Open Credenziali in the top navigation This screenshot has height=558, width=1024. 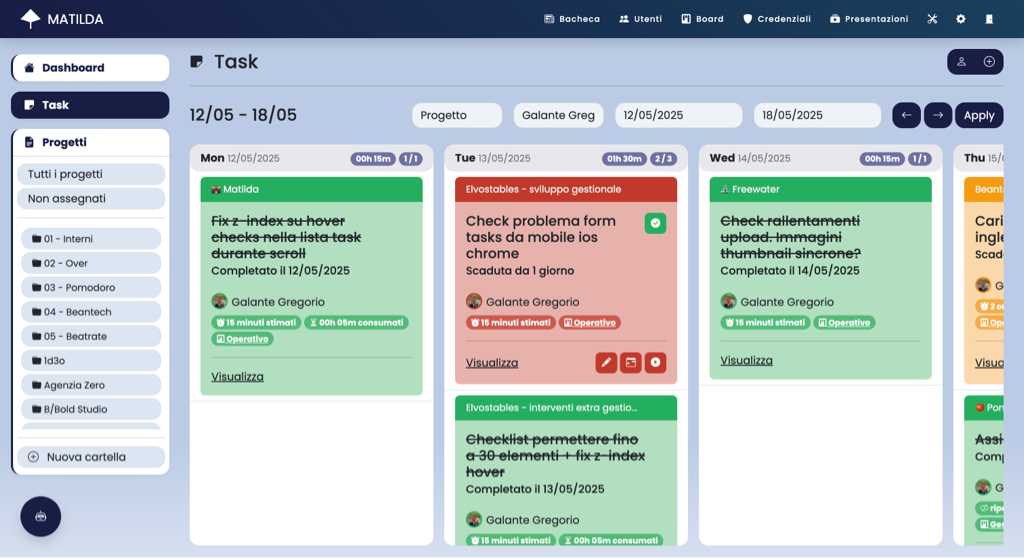point(776,19)
